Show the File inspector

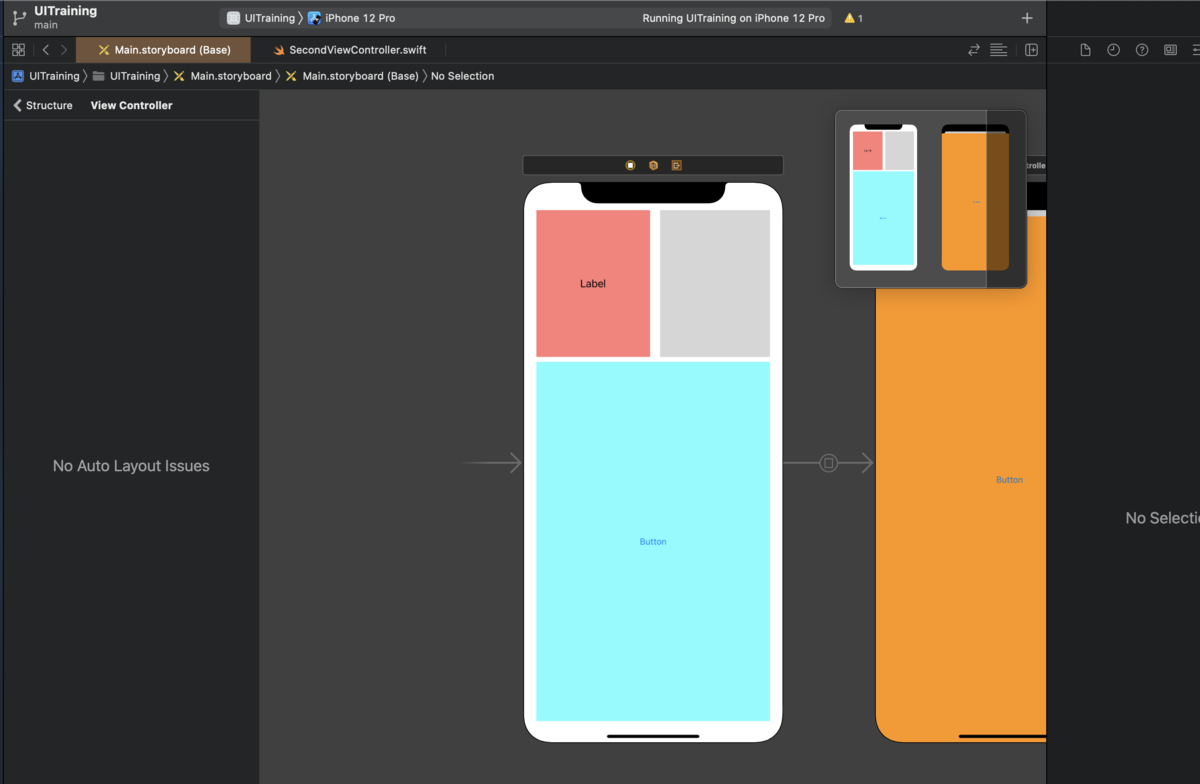1086,50
